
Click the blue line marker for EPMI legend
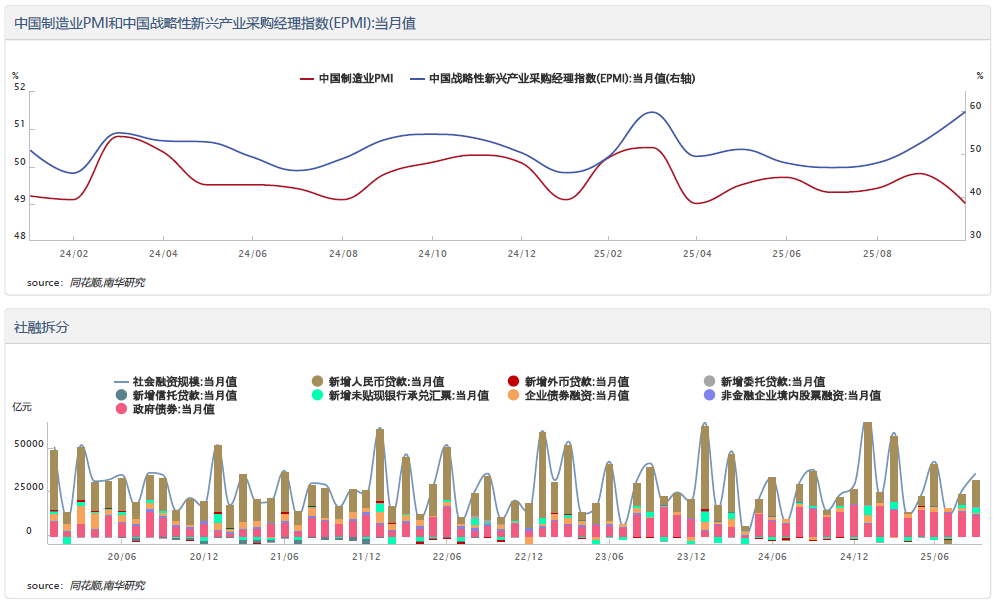click(x=418, y=78)
